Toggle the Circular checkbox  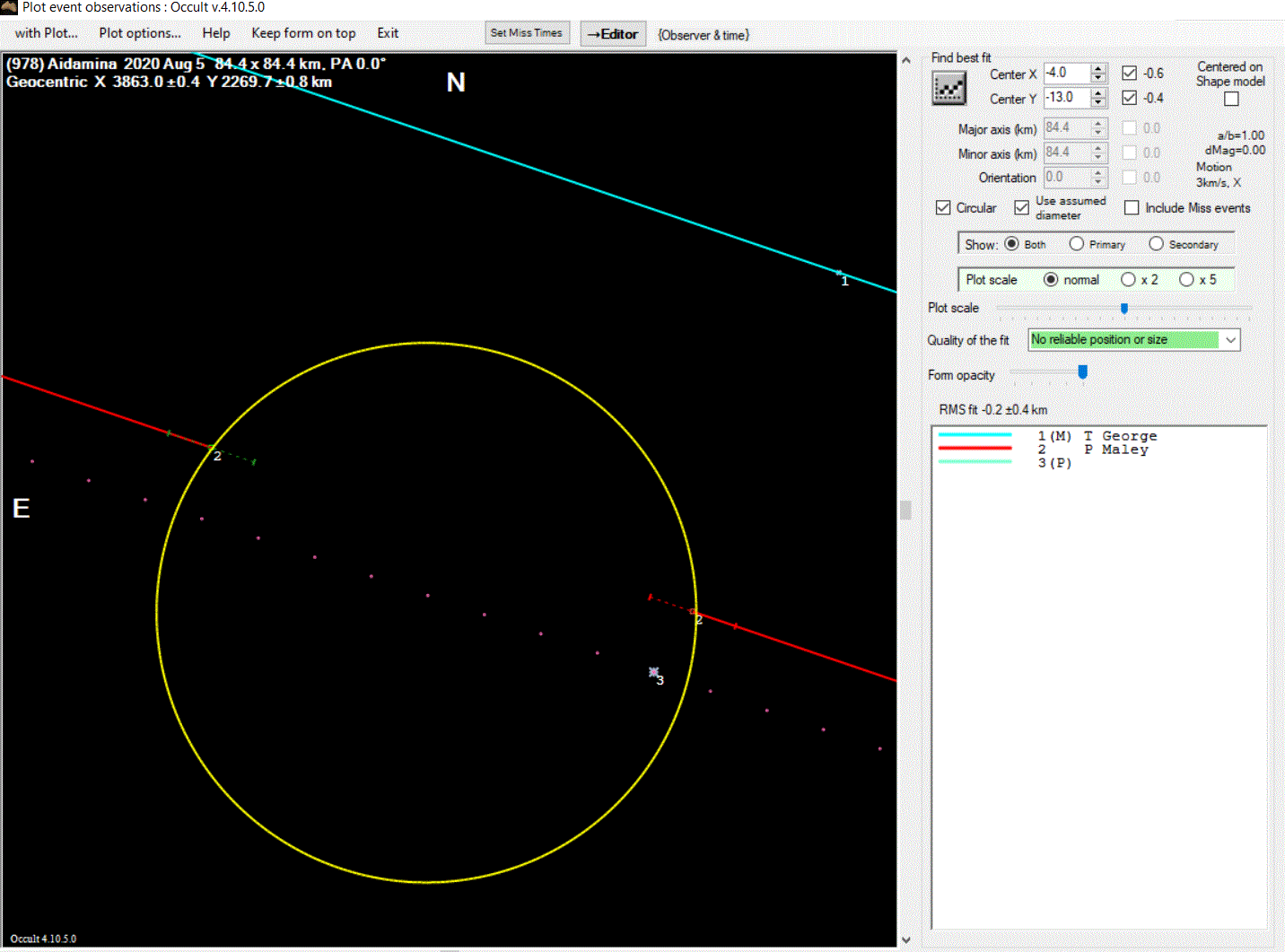[943, 207]
